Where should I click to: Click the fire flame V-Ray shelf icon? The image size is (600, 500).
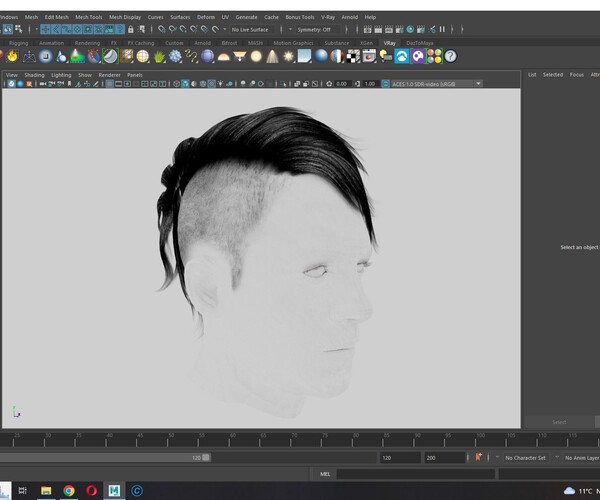[x=12, y=56]
